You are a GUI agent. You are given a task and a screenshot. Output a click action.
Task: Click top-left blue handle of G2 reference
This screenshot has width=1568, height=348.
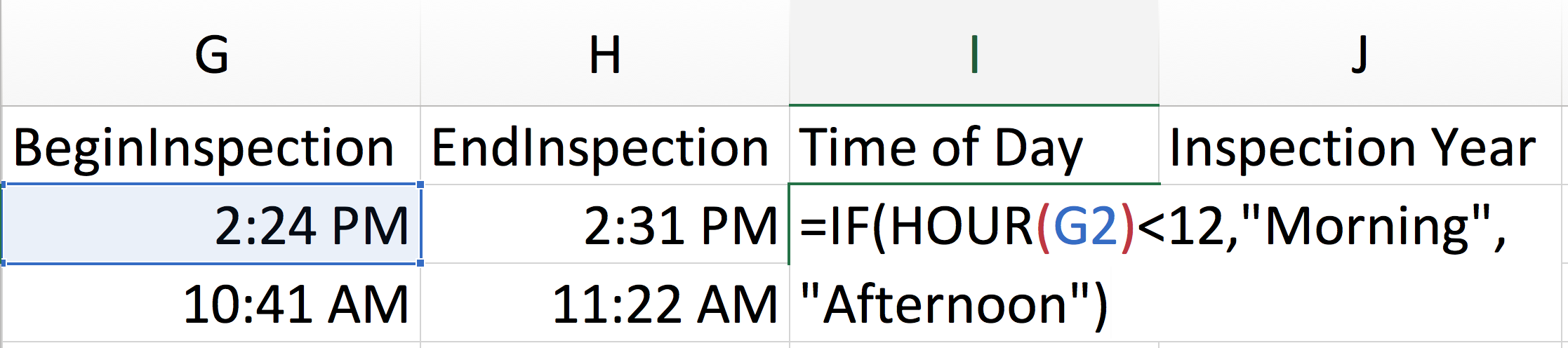point(3,185)
